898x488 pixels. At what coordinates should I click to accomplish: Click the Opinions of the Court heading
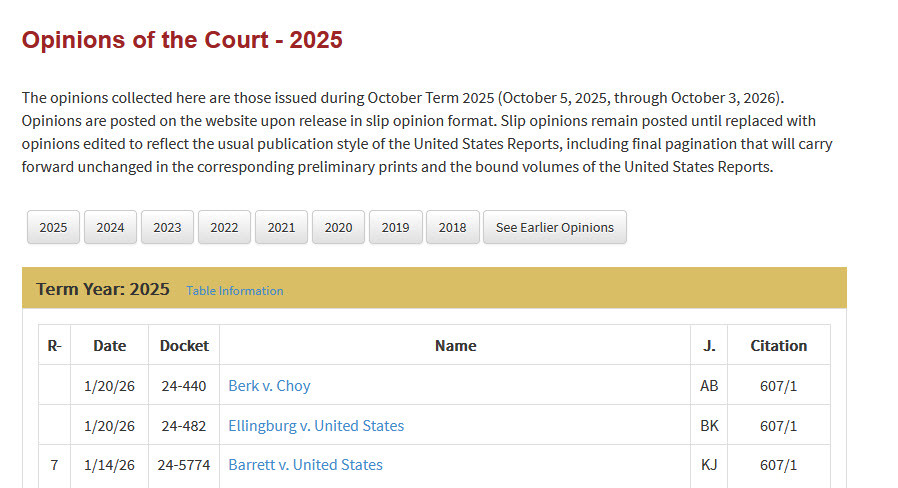[182, 40]
